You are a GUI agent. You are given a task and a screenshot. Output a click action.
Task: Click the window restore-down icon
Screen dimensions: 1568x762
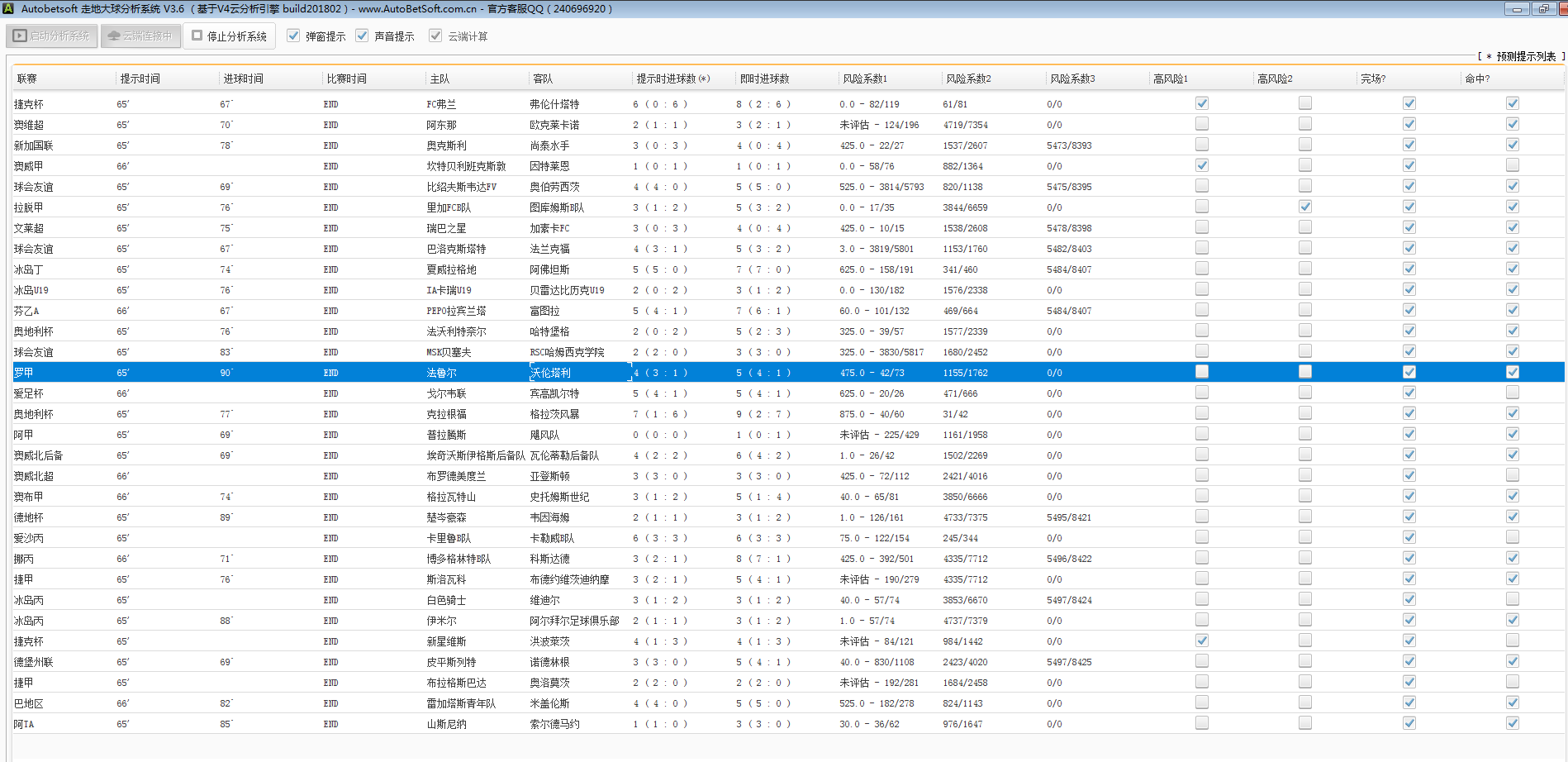[1542, 9]
